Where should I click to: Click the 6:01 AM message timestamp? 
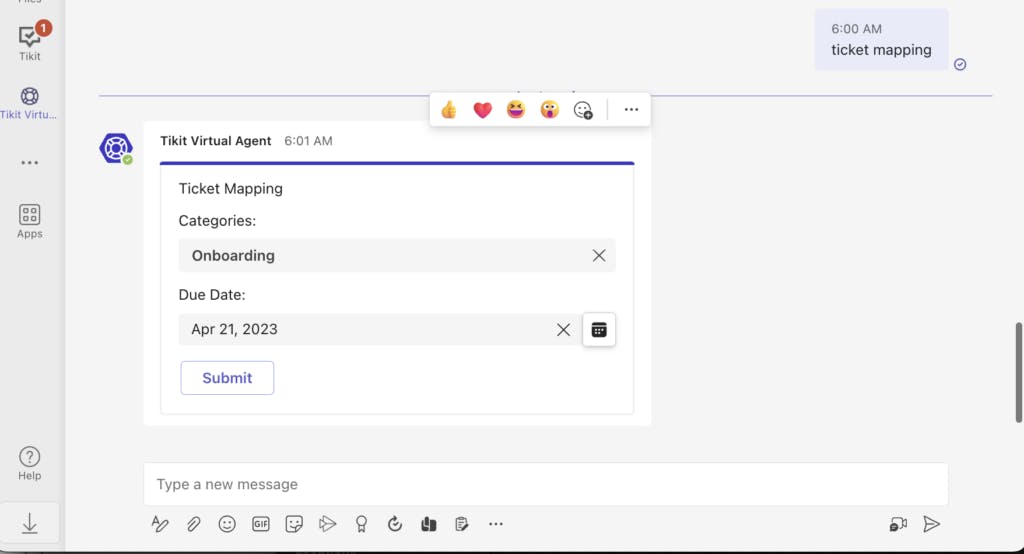[x=308, y=141]
